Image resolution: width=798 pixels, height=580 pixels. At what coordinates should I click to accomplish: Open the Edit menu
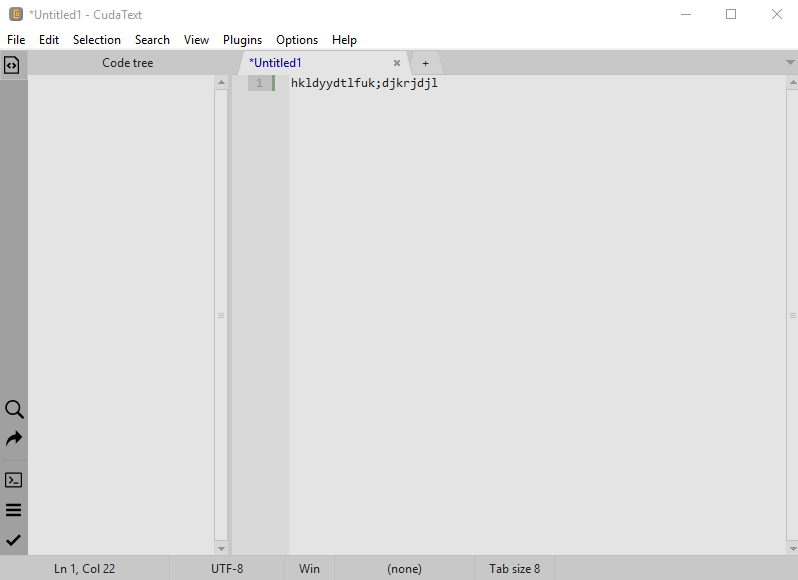pyautogui.click(x=49, y=40)
